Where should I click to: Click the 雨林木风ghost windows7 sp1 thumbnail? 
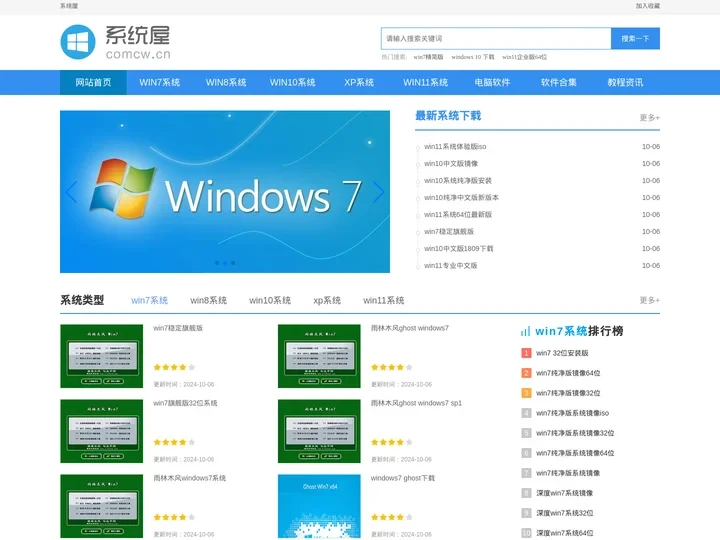click(319, 431)
